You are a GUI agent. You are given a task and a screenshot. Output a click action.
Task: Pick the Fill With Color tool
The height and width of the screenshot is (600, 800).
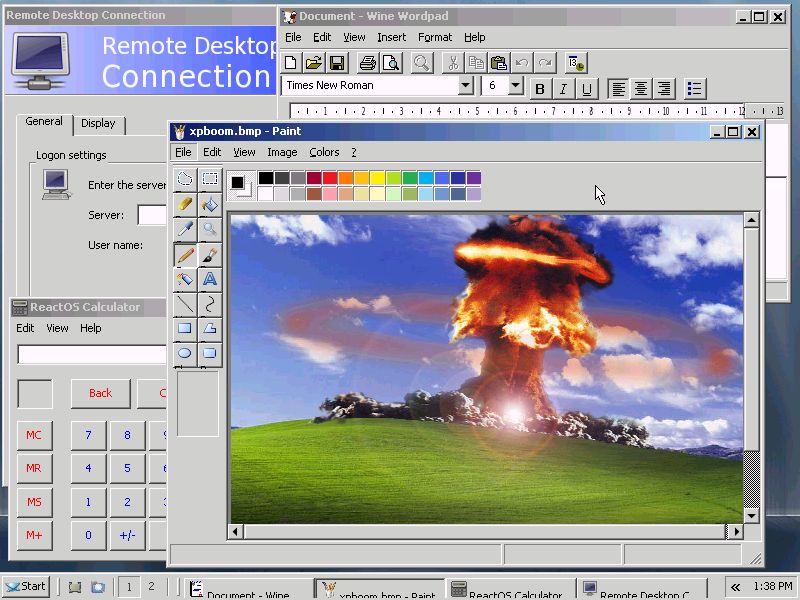click(x=208, y=203)
